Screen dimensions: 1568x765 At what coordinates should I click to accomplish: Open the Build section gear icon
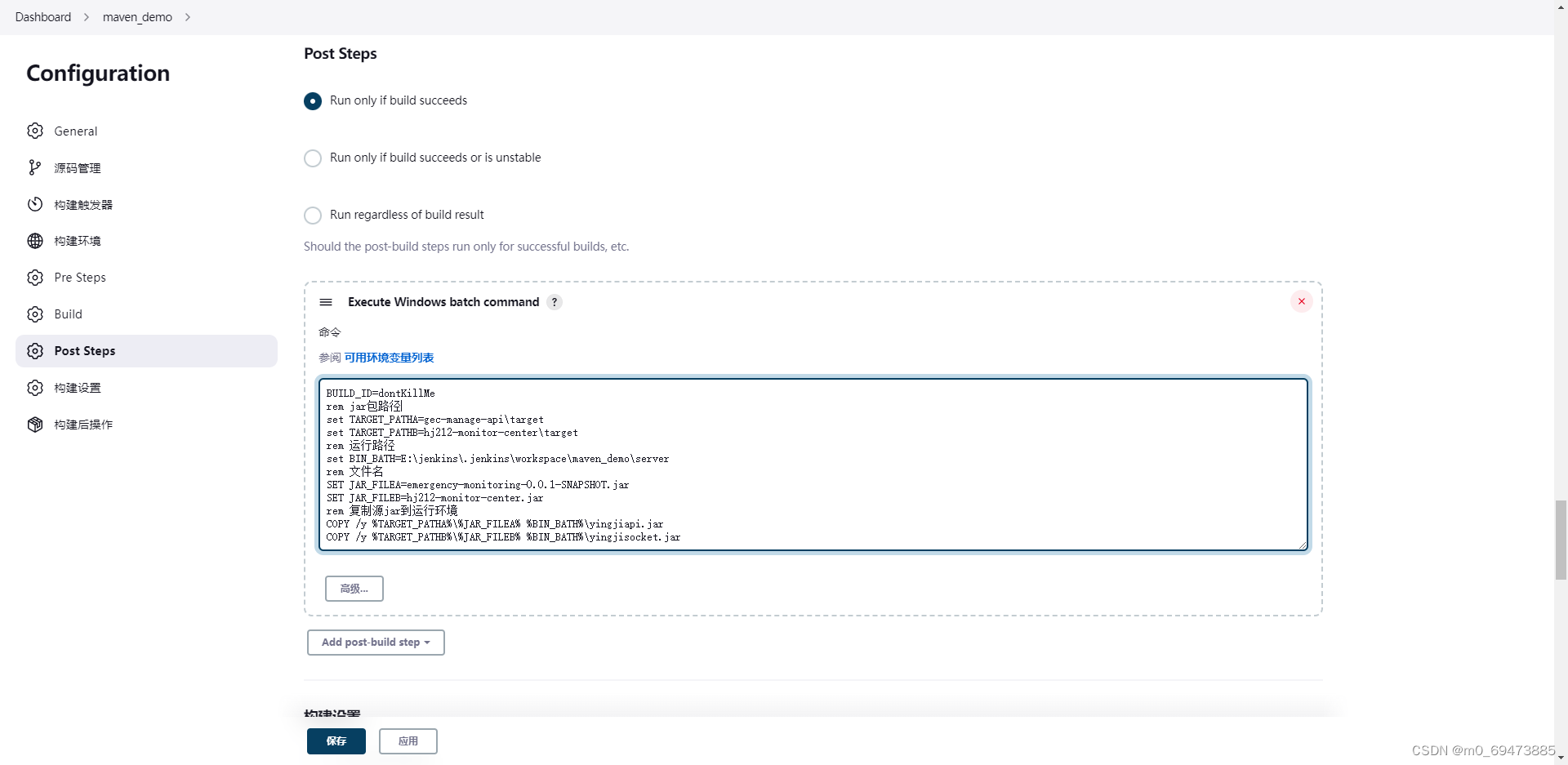point(35,314)
